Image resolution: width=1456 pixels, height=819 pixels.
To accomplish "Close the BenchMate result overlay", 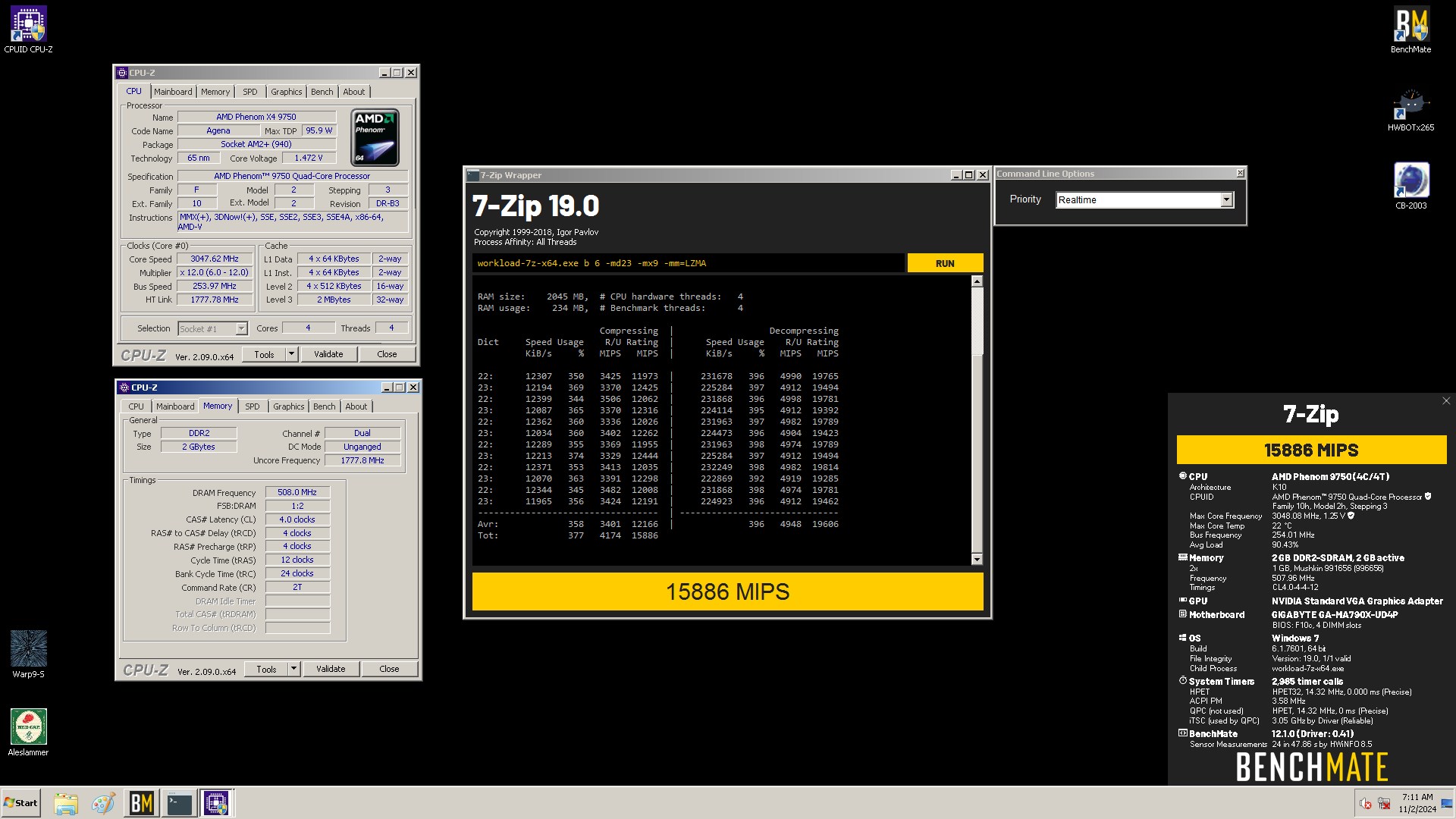I will [1445, 401].
